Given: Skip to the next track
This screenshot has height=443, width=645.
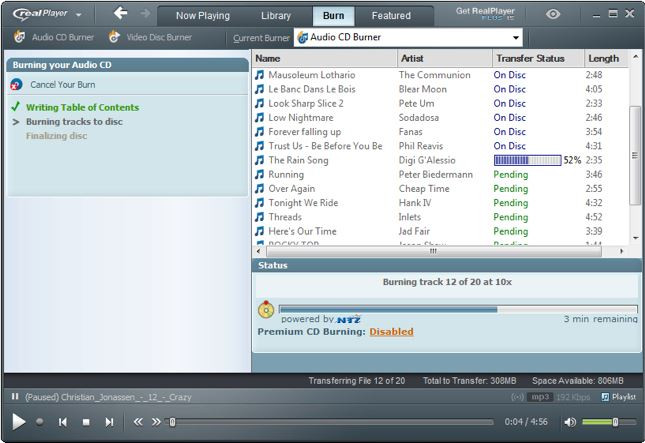Looking at the screenshot, I should [x=109, y=422].
